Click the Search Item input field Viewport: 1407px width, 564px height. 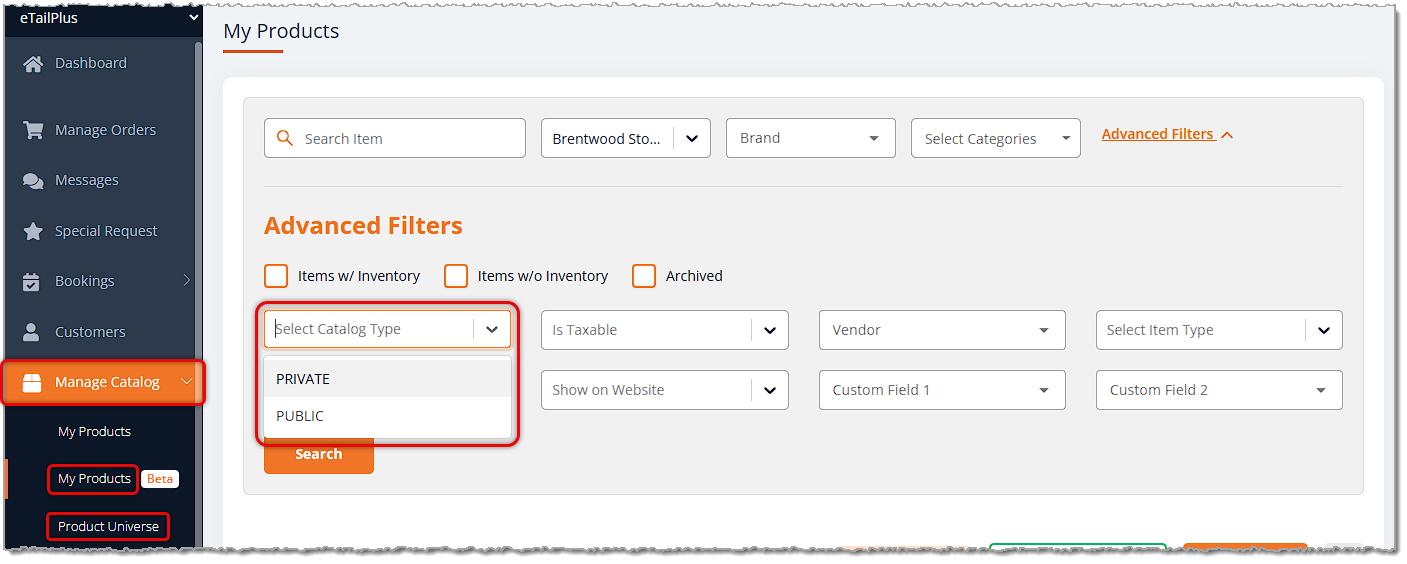click(395, 138)
